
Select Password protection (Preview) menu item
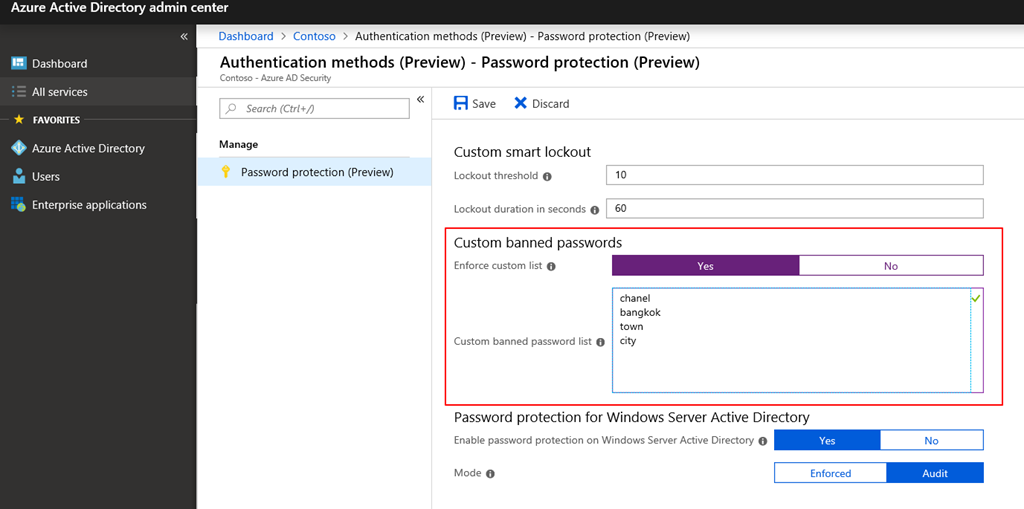[316, 172]
